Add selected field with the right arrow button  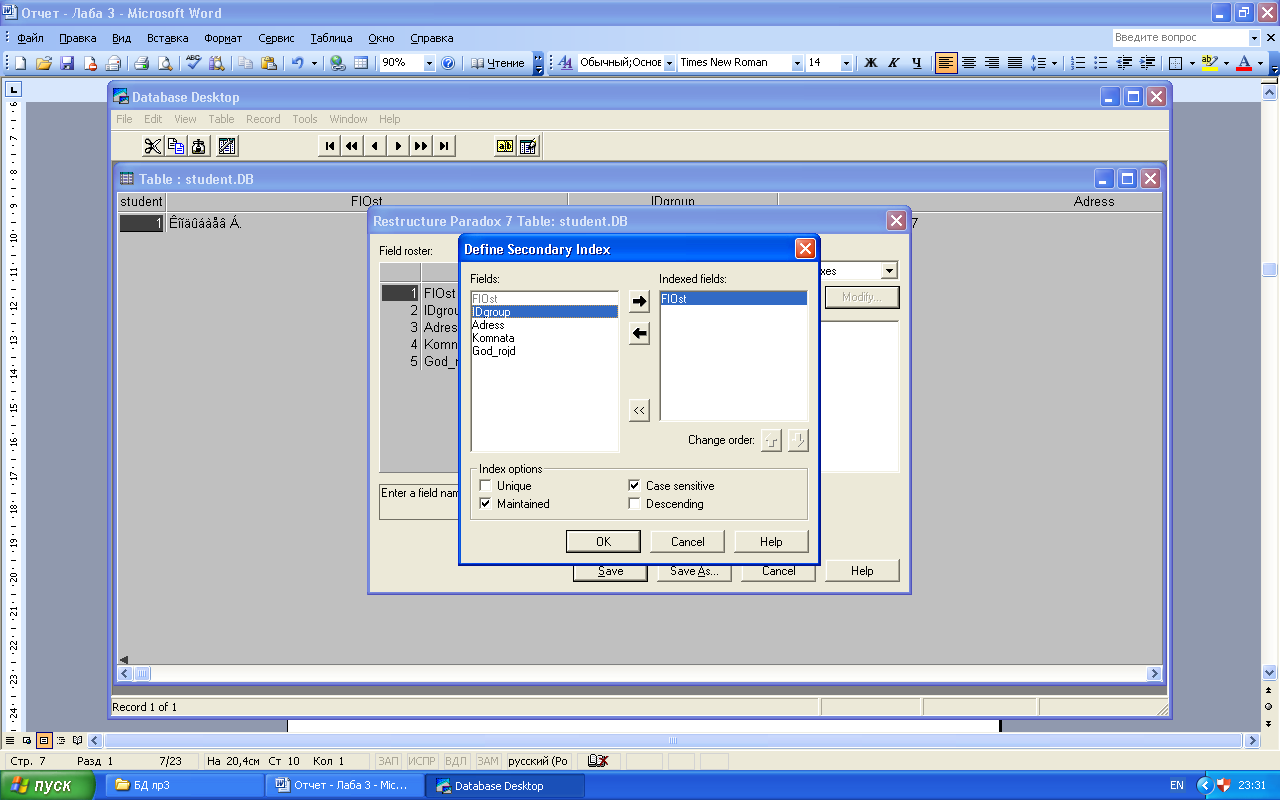(640, 301)
